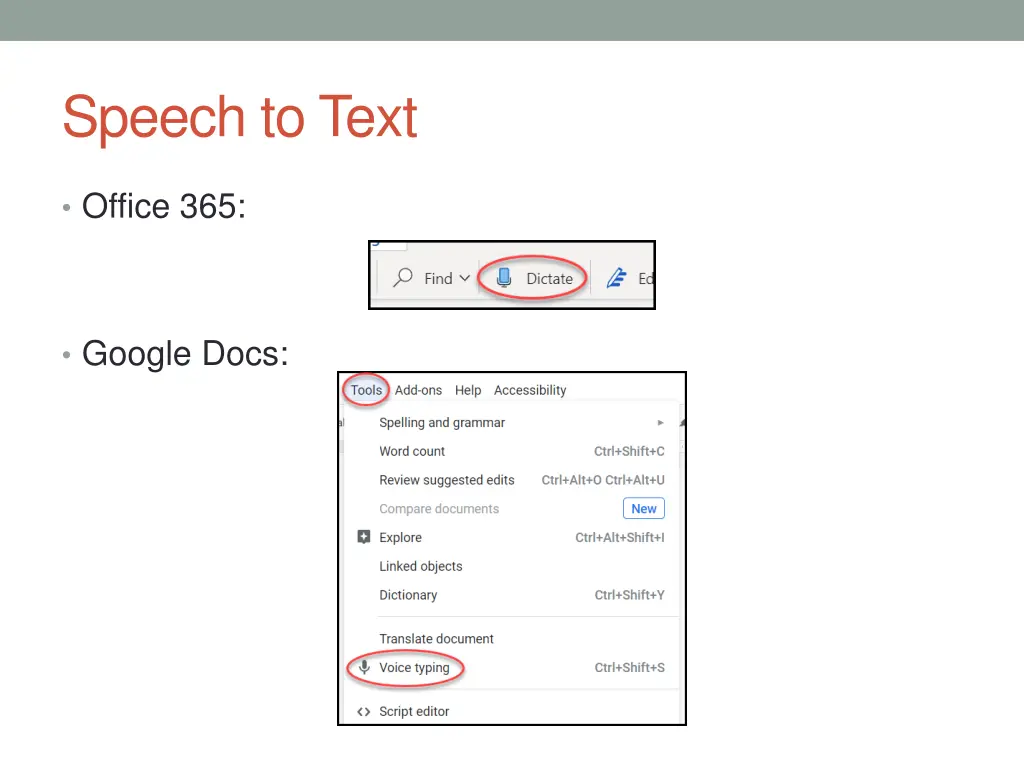Click the Script editor code icon
The width and height of the screenshot is (1024, 768).
tap(364, 712)
